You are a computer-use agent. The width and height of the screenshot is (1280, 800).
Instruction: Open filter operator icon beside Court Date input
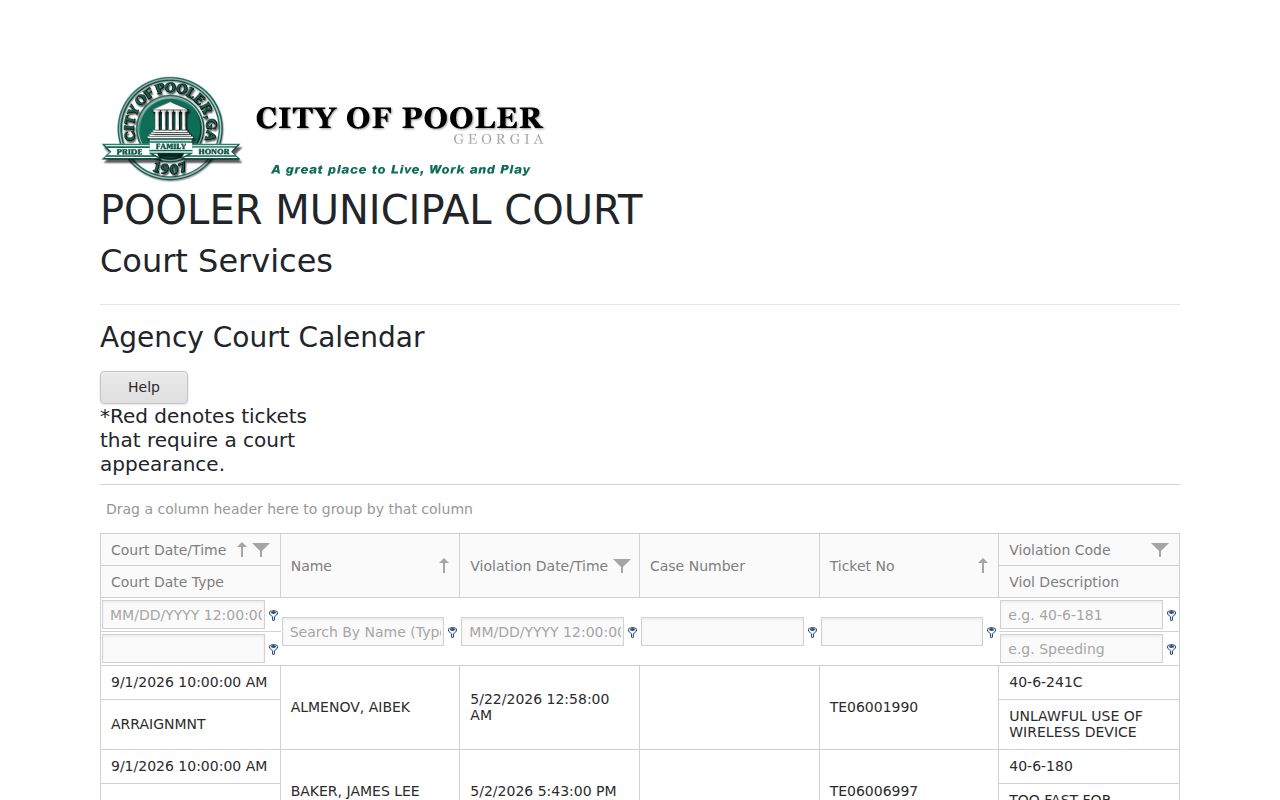click(273, 616)
